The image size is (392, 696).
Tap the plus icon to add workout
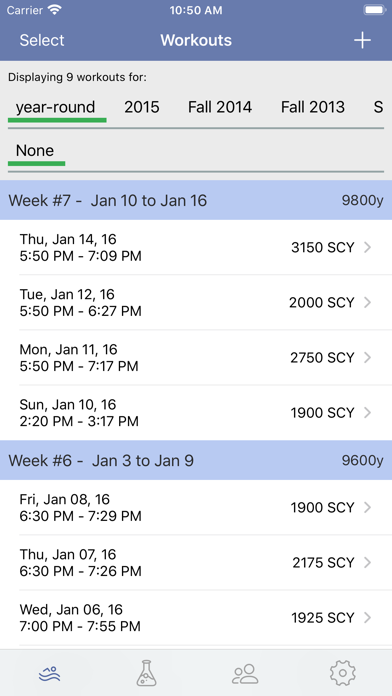(x=362, y=40)
